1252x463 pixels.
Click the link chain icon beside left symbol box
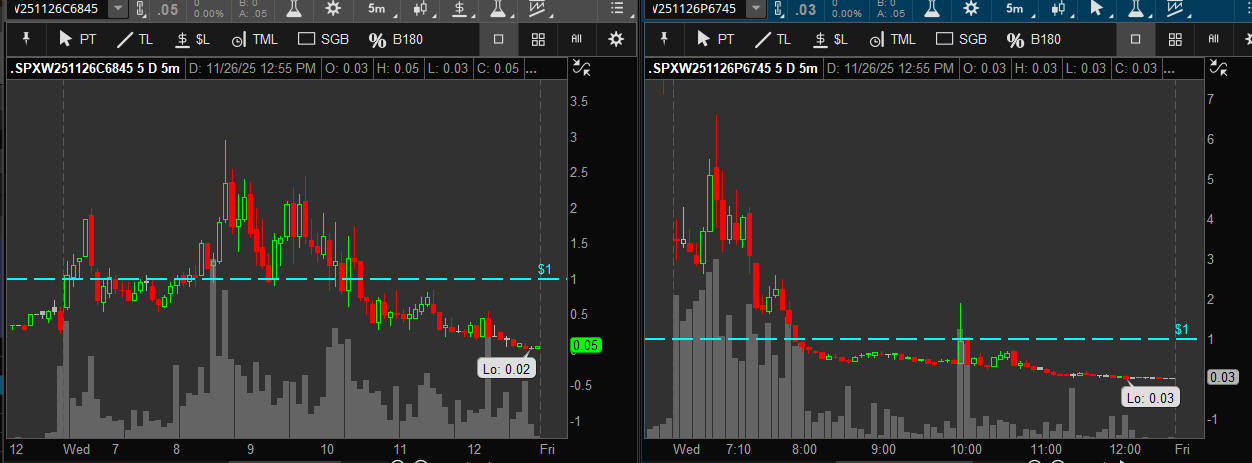pos(141,9)
